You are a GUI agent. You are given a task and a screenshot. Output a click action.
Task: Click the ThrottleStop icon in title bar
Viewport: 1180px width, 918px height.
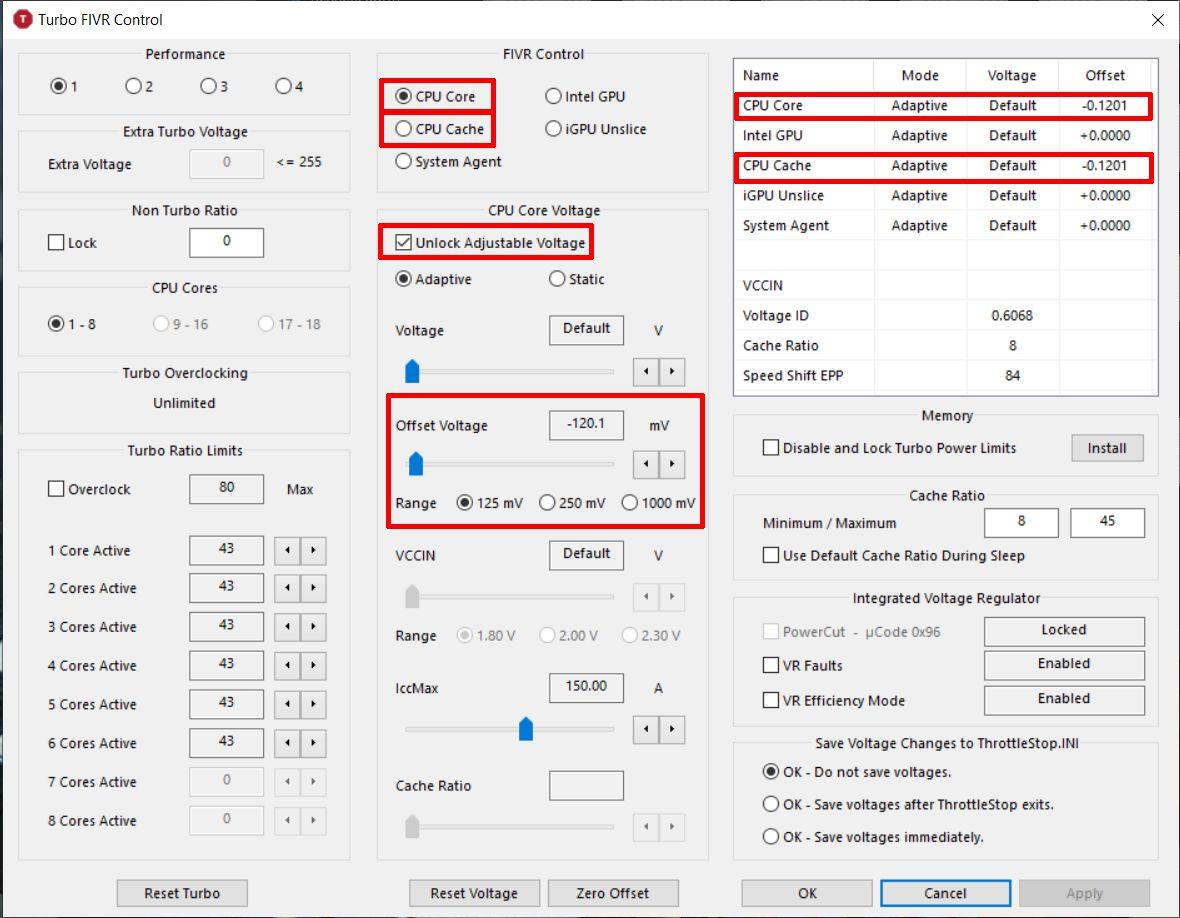(21, 20)
